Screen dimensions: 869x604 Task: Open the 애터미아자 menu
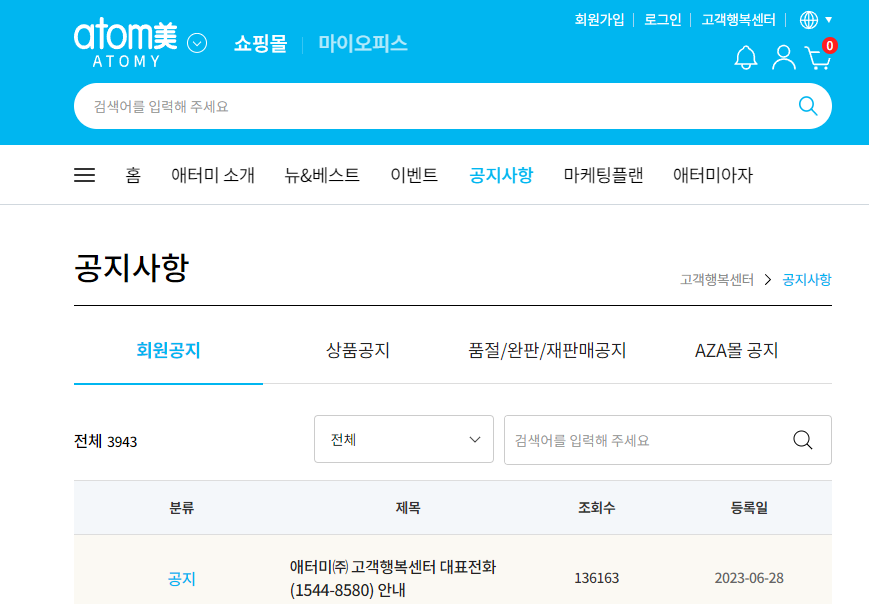click(713, 175)
